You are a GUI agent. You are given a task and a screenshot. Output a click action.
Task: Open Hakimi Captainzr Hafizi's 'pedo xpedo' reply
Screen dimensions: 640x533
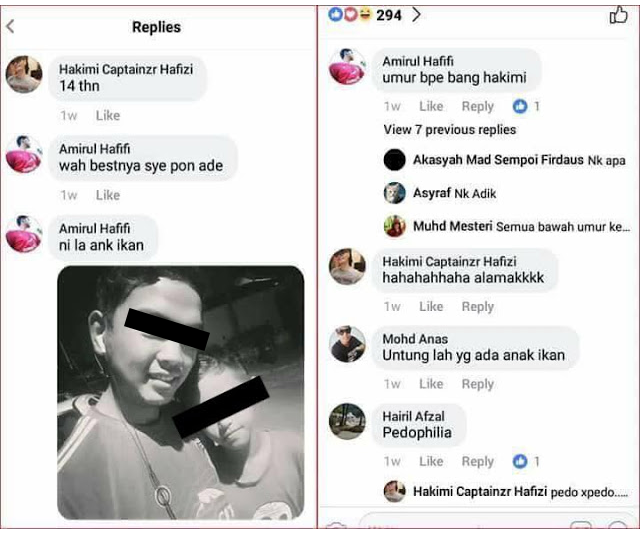click(x=520, y=491)
